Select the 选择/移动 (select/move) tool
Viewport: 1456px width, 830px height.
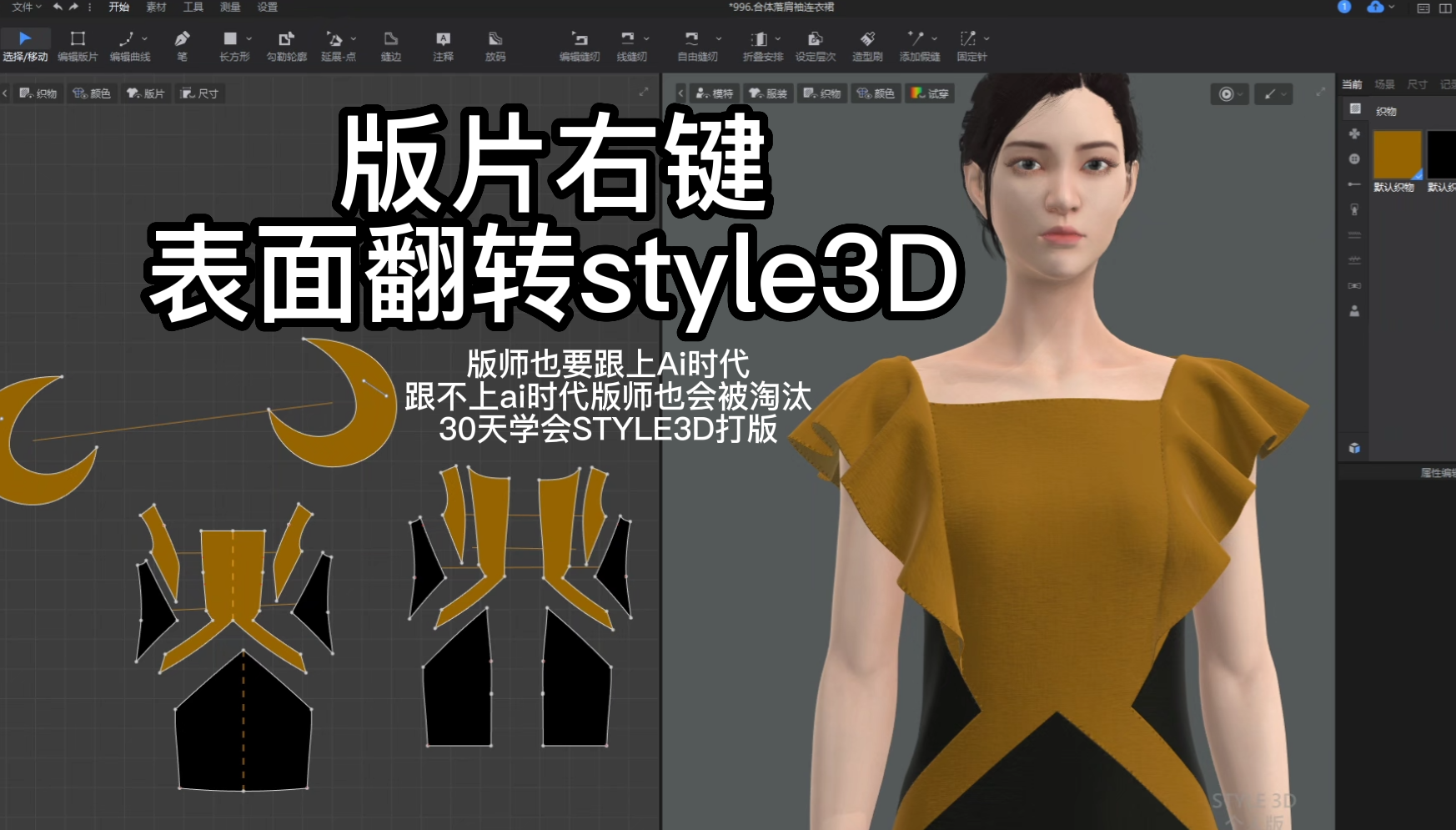[x=25, y=46]
